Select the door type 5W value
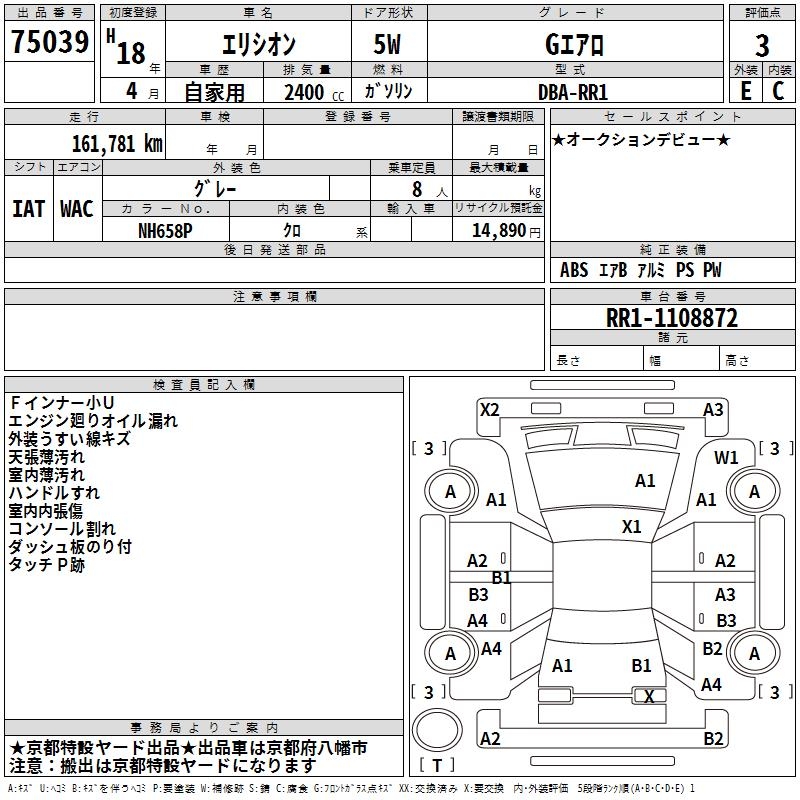 coord(387,44)
